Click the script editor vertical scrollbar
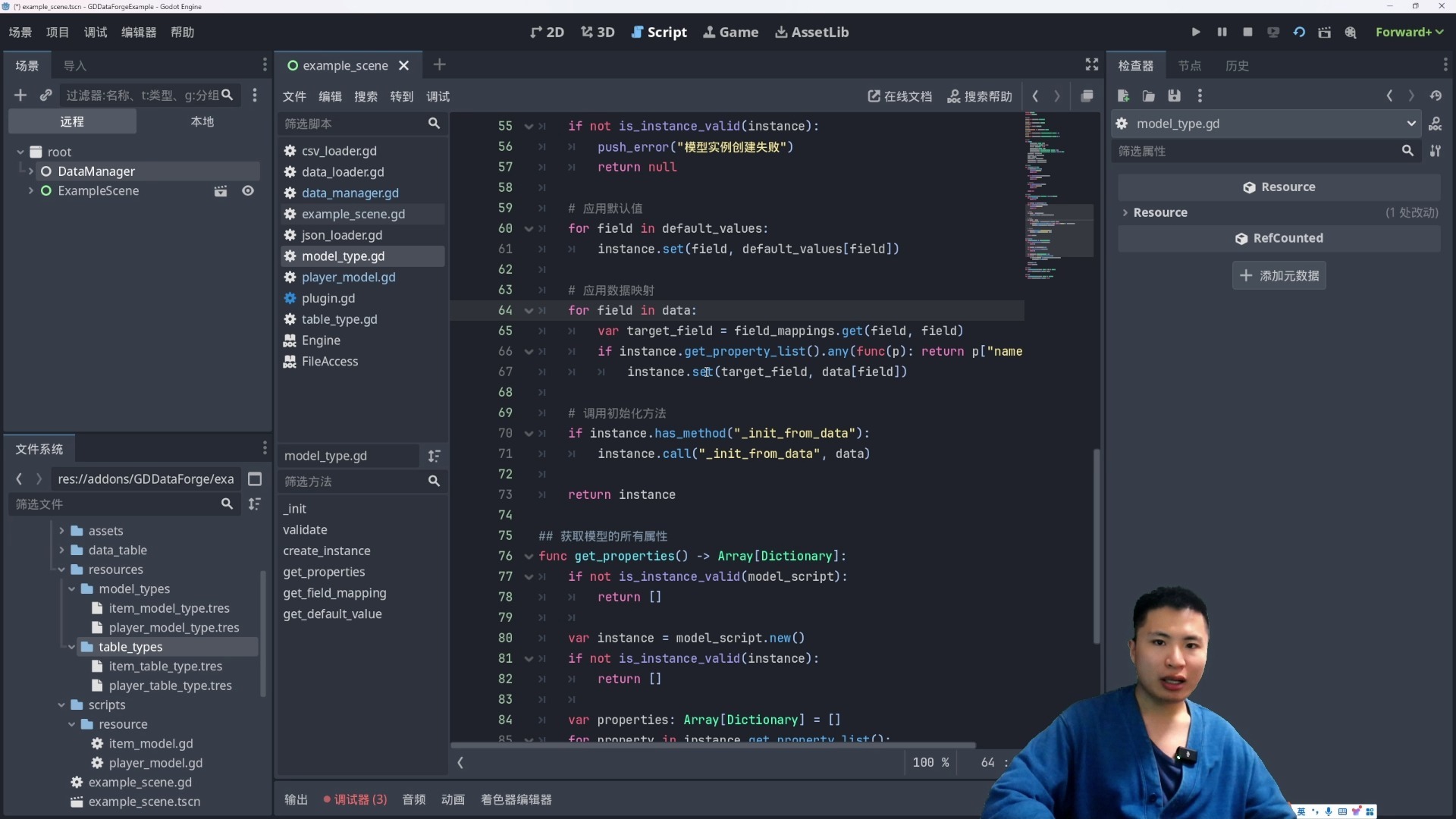Viewport: 1456px width, 819px height. [x=1097, y=546]
